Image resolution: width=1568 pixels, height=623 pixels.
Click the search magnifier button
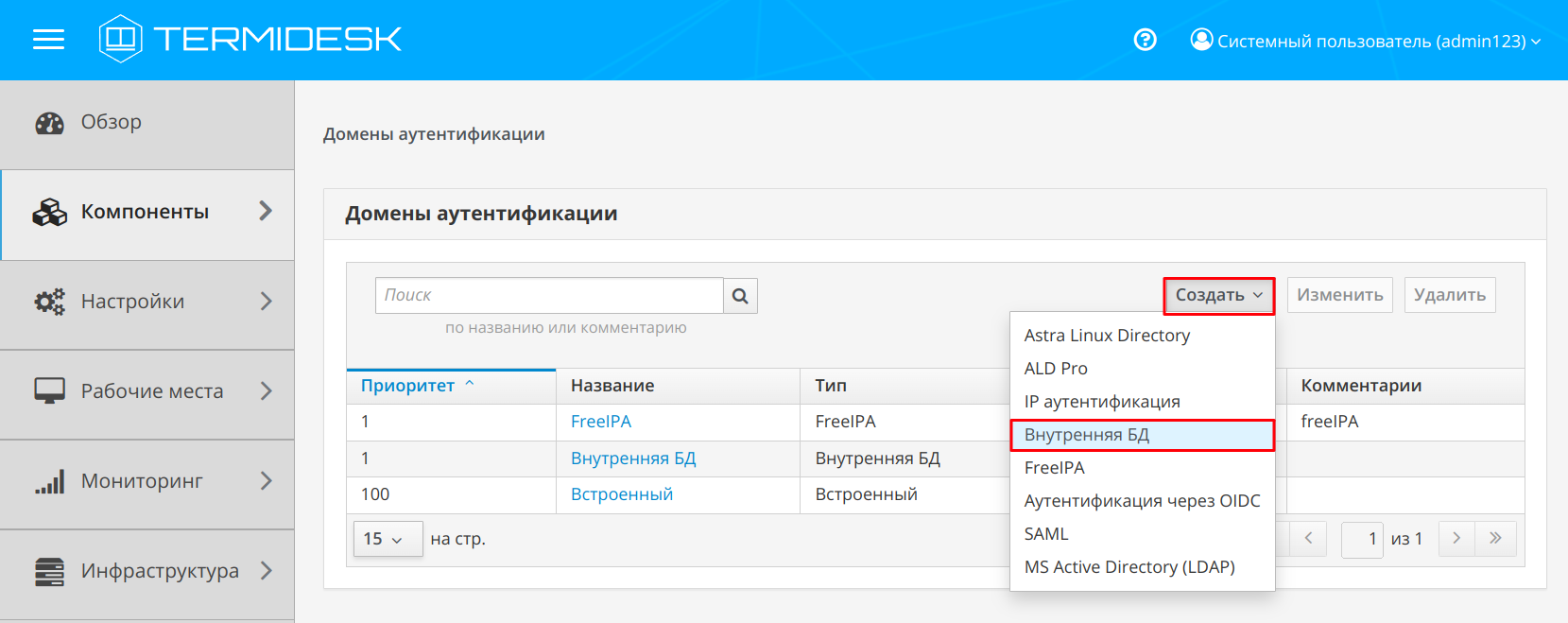(x=740, y=296)
